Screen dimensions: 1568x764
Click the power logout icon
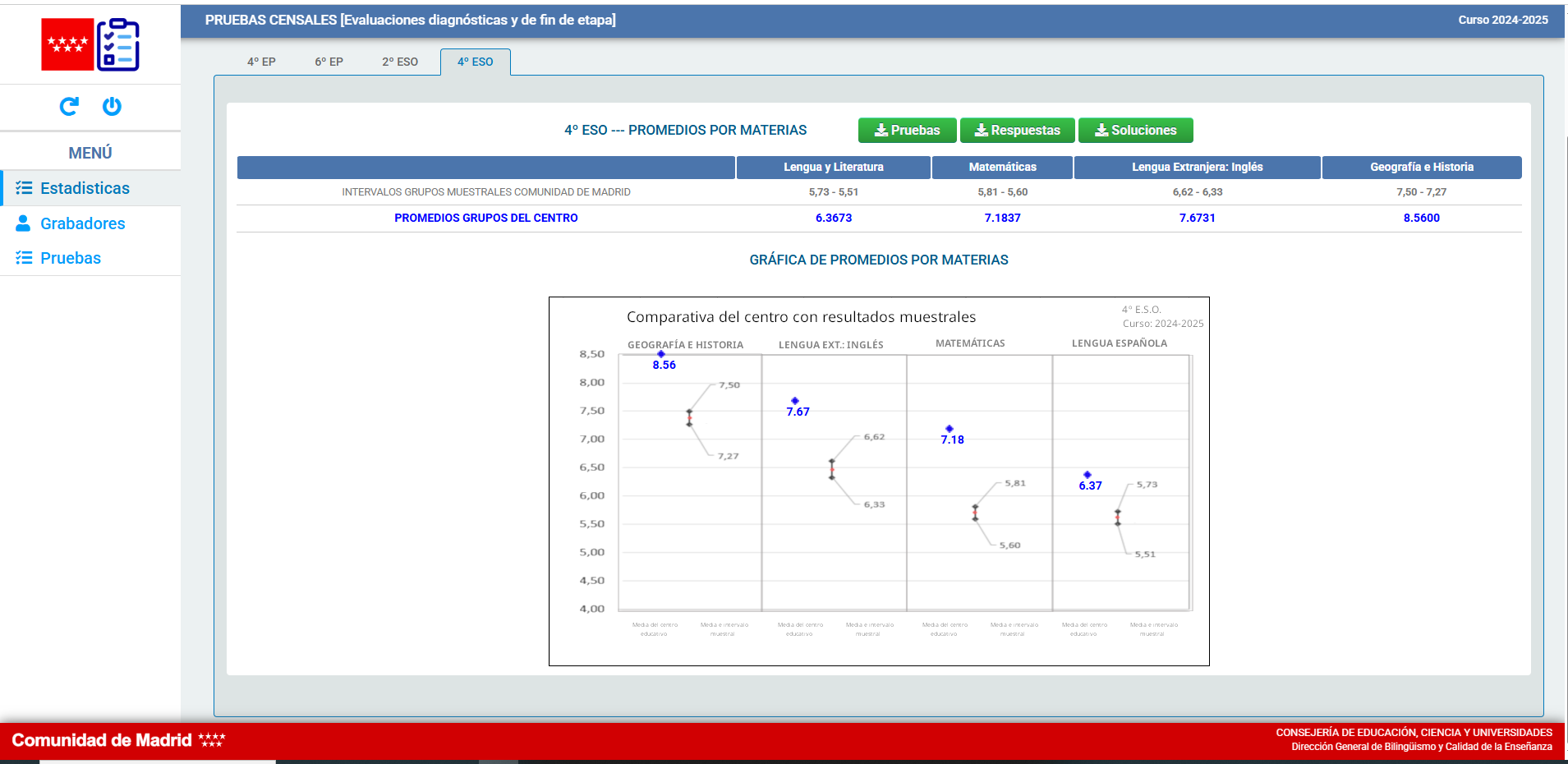pyautogui.click(x=112, y=106)
